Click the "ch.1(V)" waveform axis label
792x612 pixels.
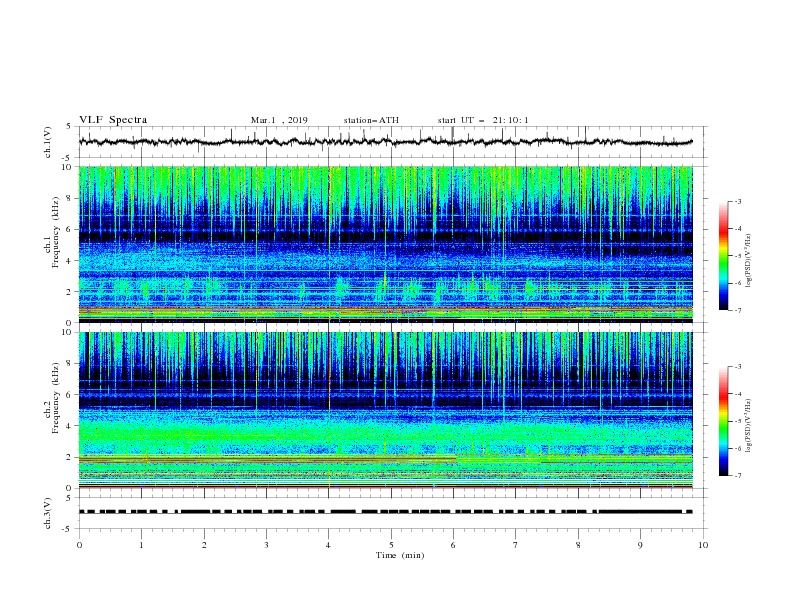tap(48, 142)
